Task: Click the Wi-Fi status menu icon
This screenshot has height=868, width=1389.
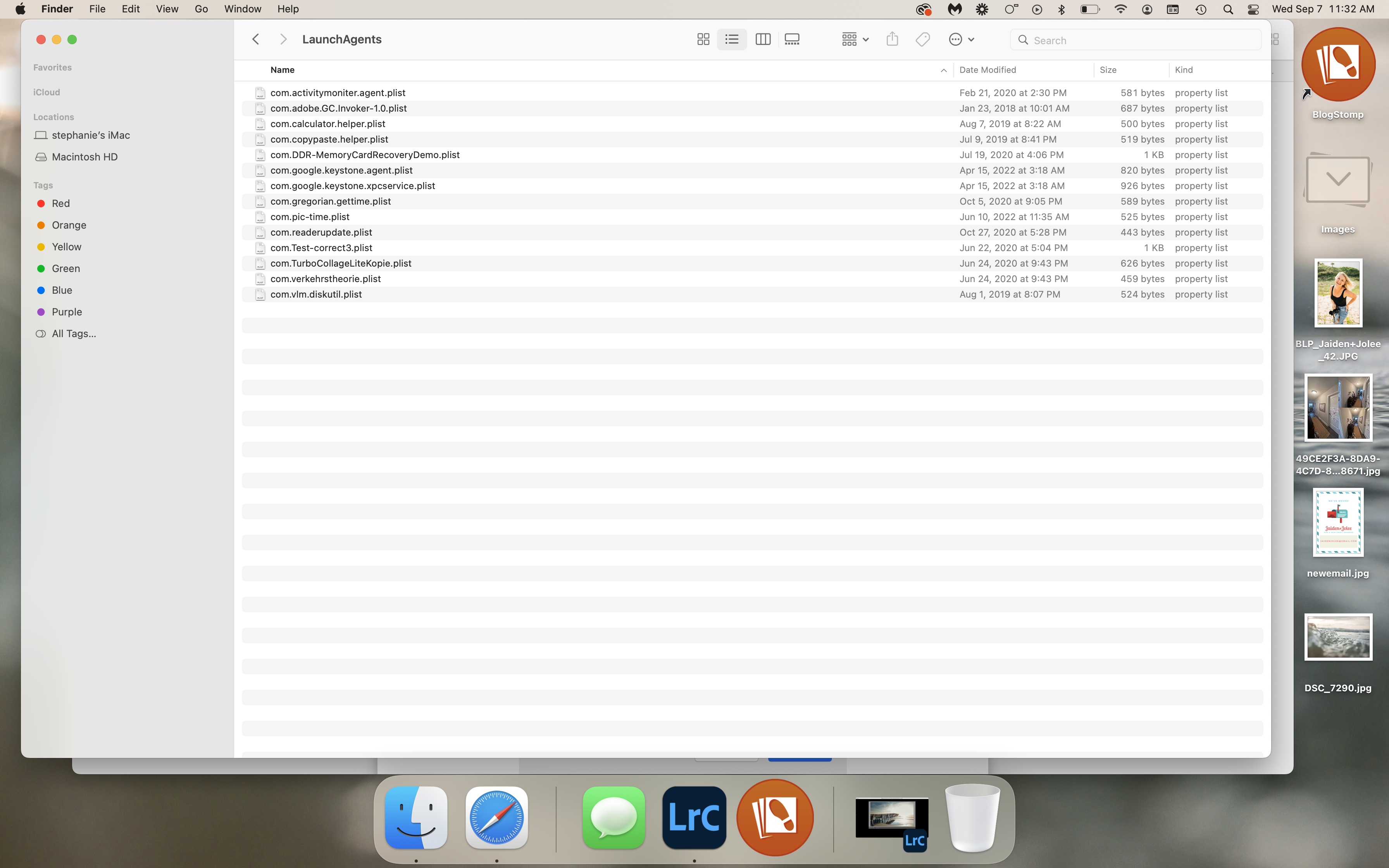Action: click(1120, 9)
